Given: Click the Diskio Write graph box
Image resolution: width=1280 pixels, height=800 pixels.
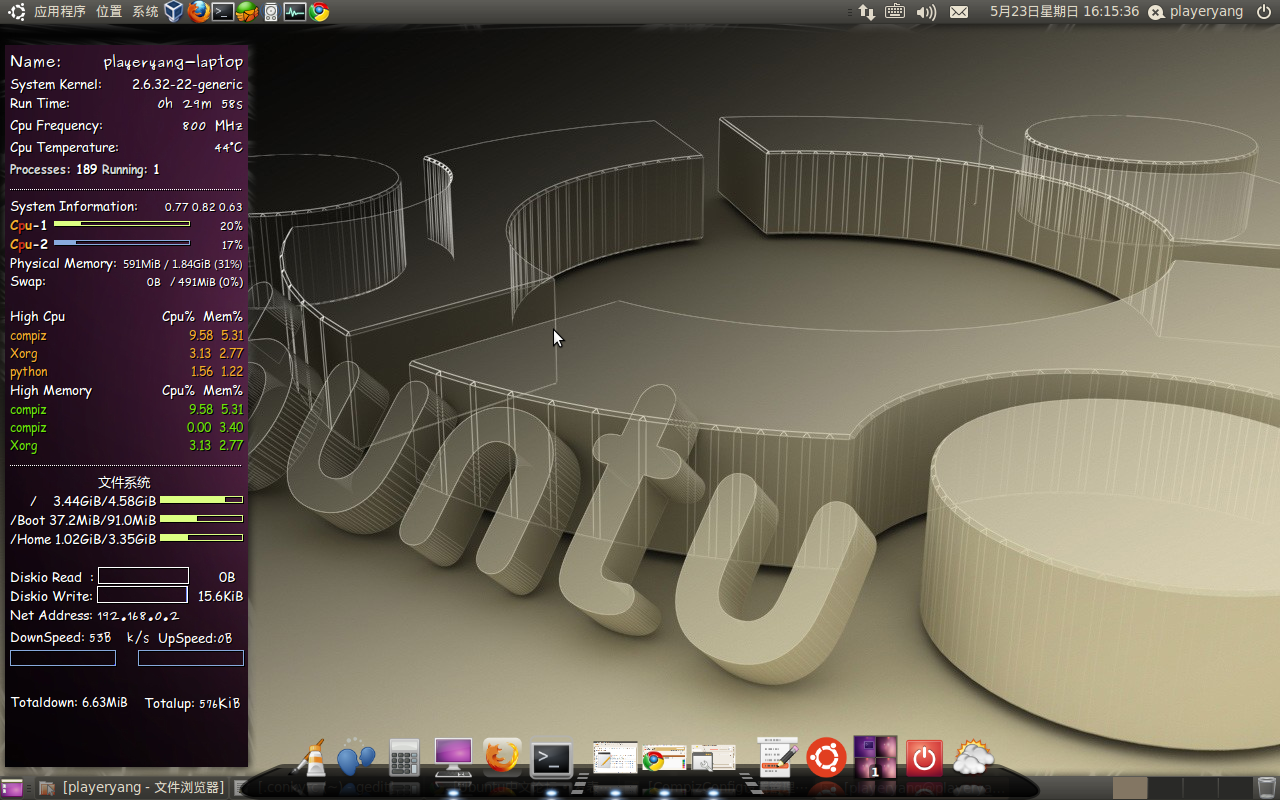Looking at the screenshot, I should (142, 595).
